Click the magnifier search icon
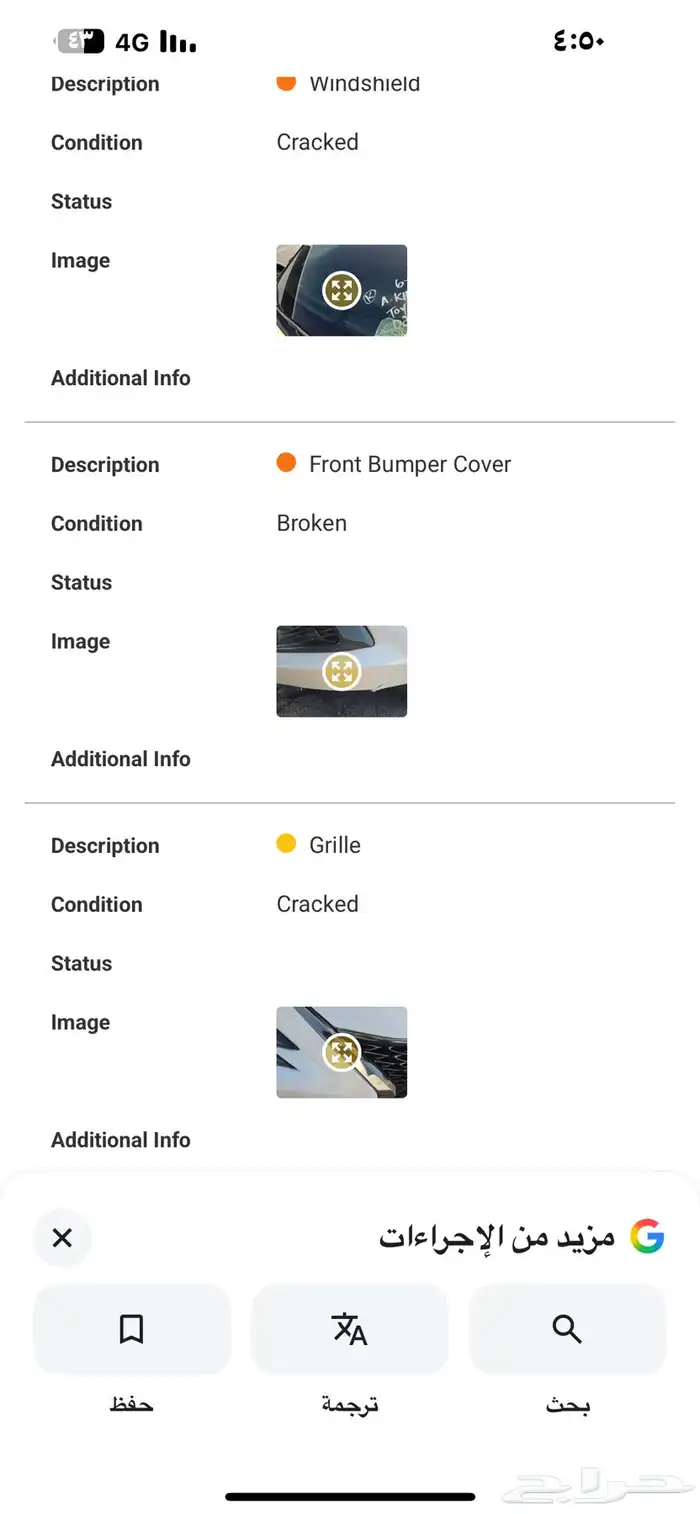The height and width of the screenshot is (1514, 700). click(567, 1329)
